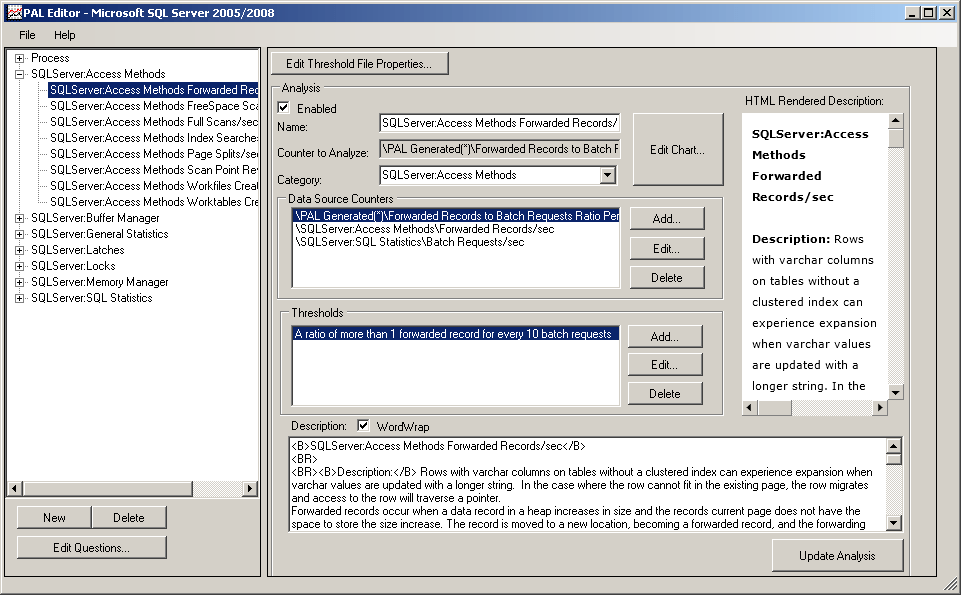Add a data source counter
Screen dimensions: 961x595
click(x=667, y=219)
